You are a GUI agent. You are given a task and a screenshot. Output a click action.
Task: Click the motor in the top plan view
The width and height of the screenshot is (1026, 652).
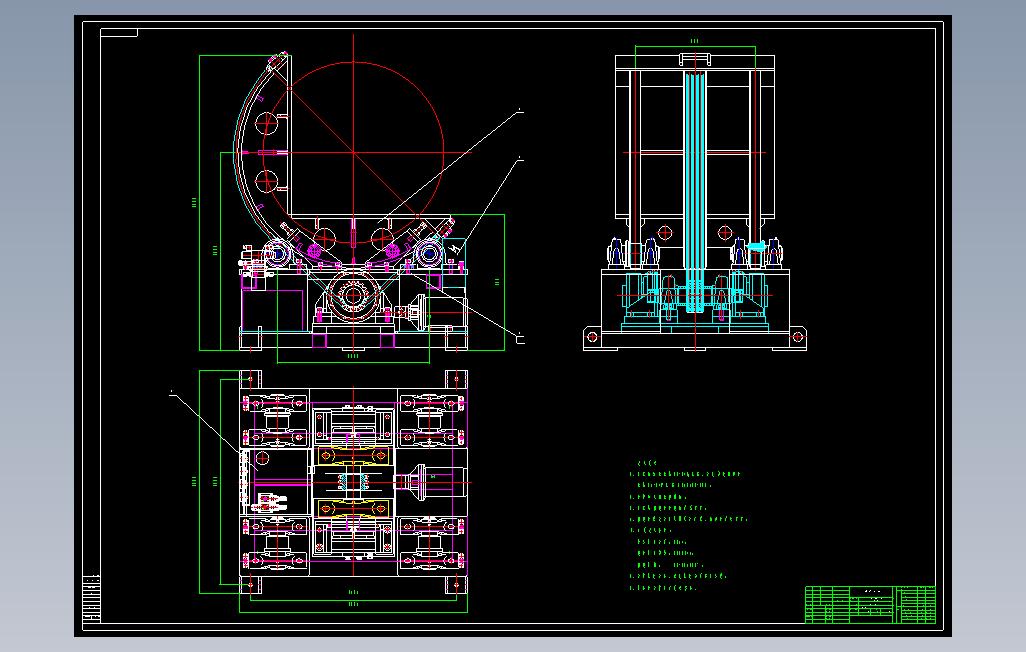point(432,482)
